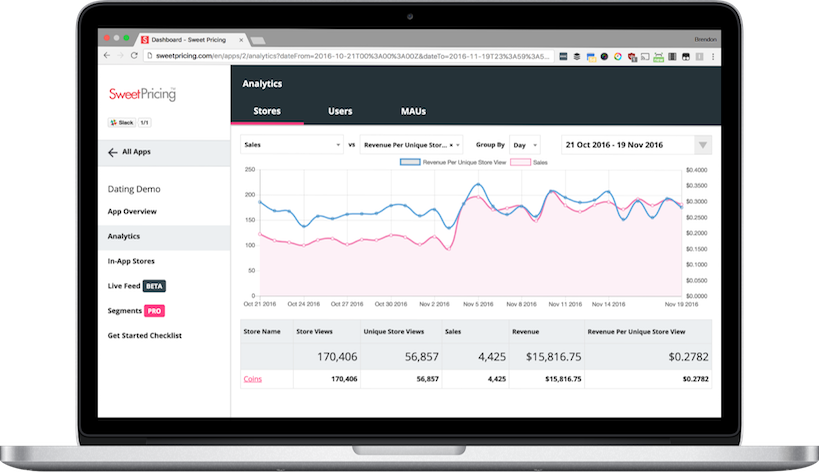Click the address bar URL
The width and height of the screenshot is (819, 472).
click(353, 56)
